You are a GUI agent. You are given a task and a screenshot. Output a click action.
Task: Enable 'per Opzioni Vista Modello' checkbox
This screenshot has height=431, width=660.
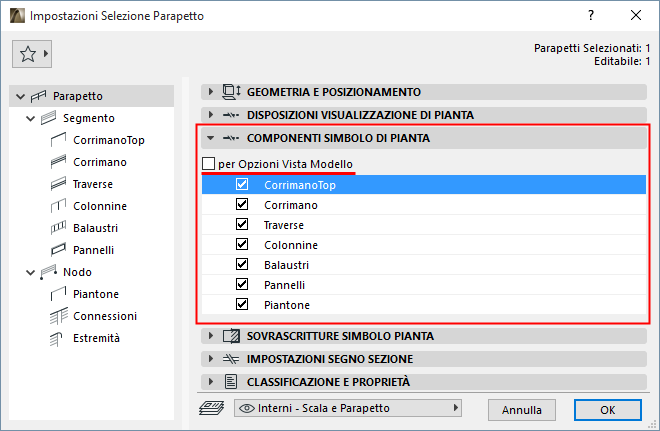click(208, 164)
